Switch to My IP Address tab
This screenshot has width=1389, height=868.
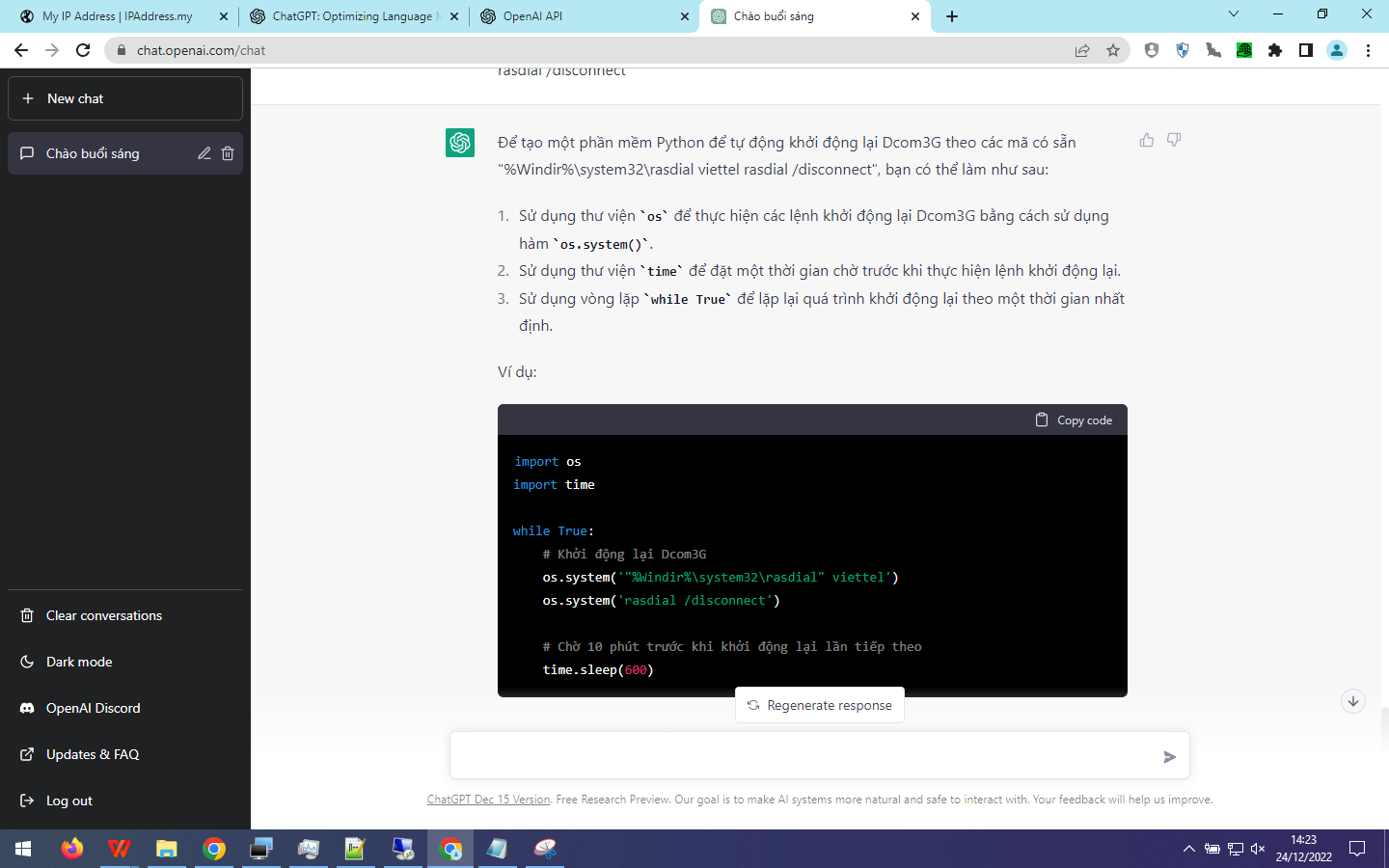coord(116,16)
